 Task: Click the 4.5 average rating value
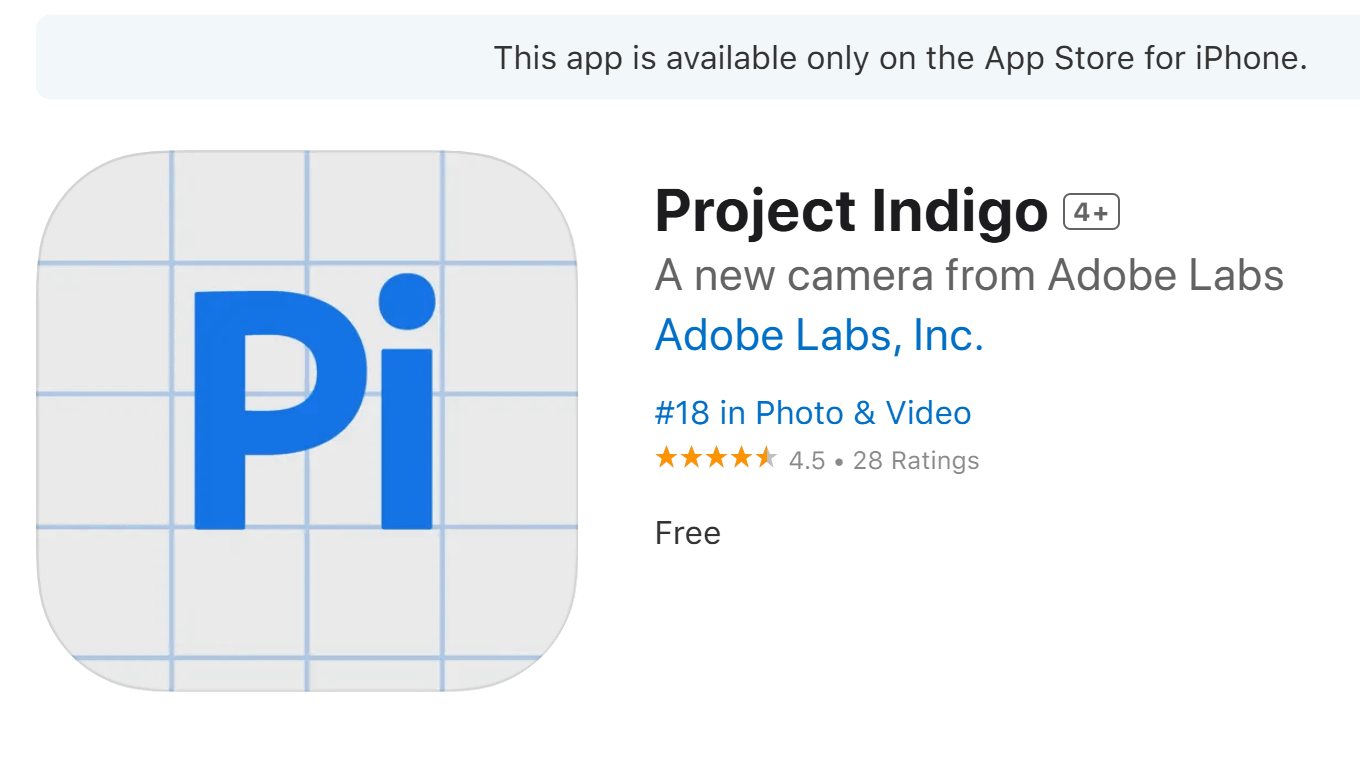[x=805, y=460]
